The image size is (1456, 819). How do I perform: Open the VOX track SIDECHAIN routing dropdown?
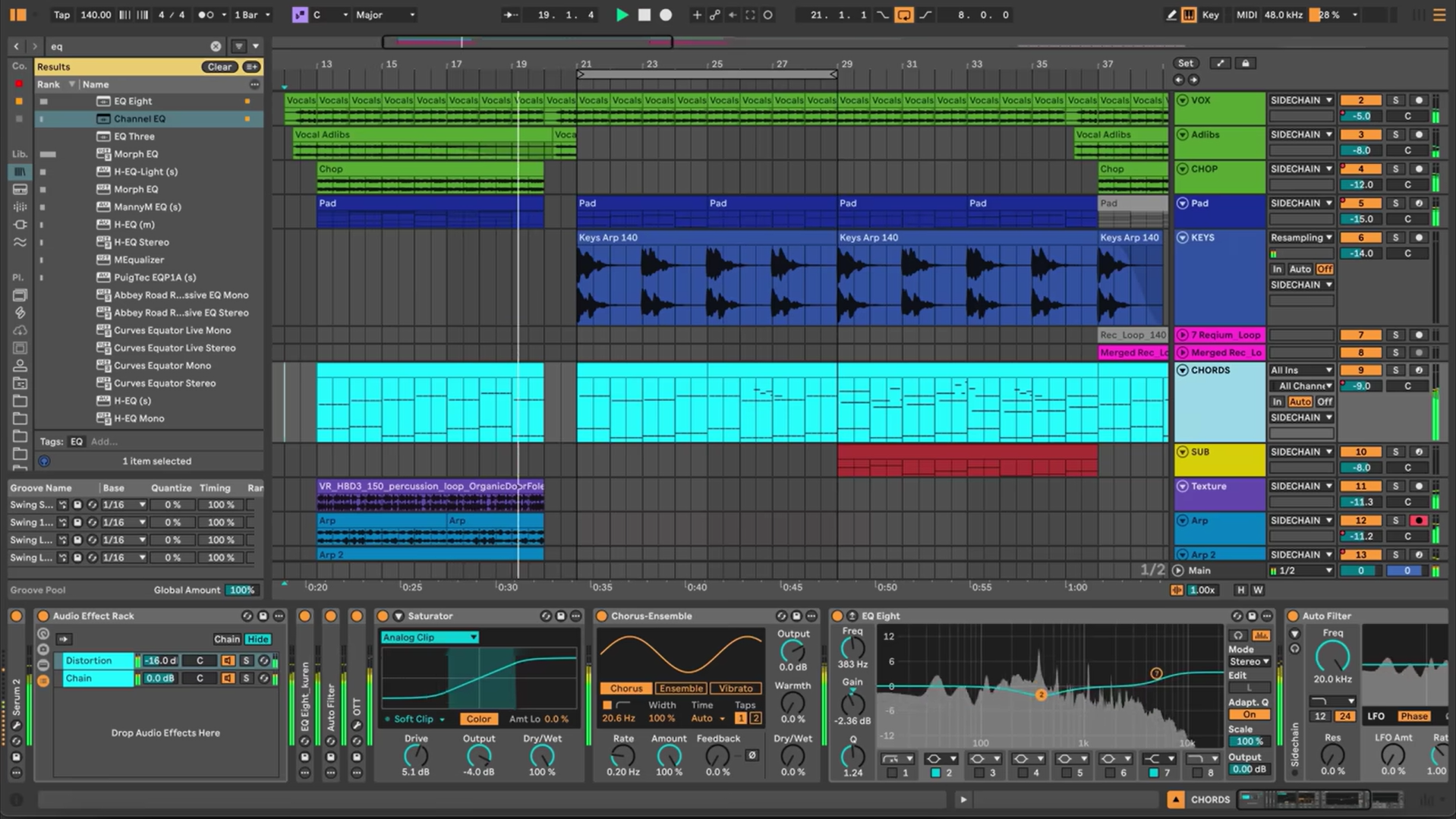point(1301,100)
